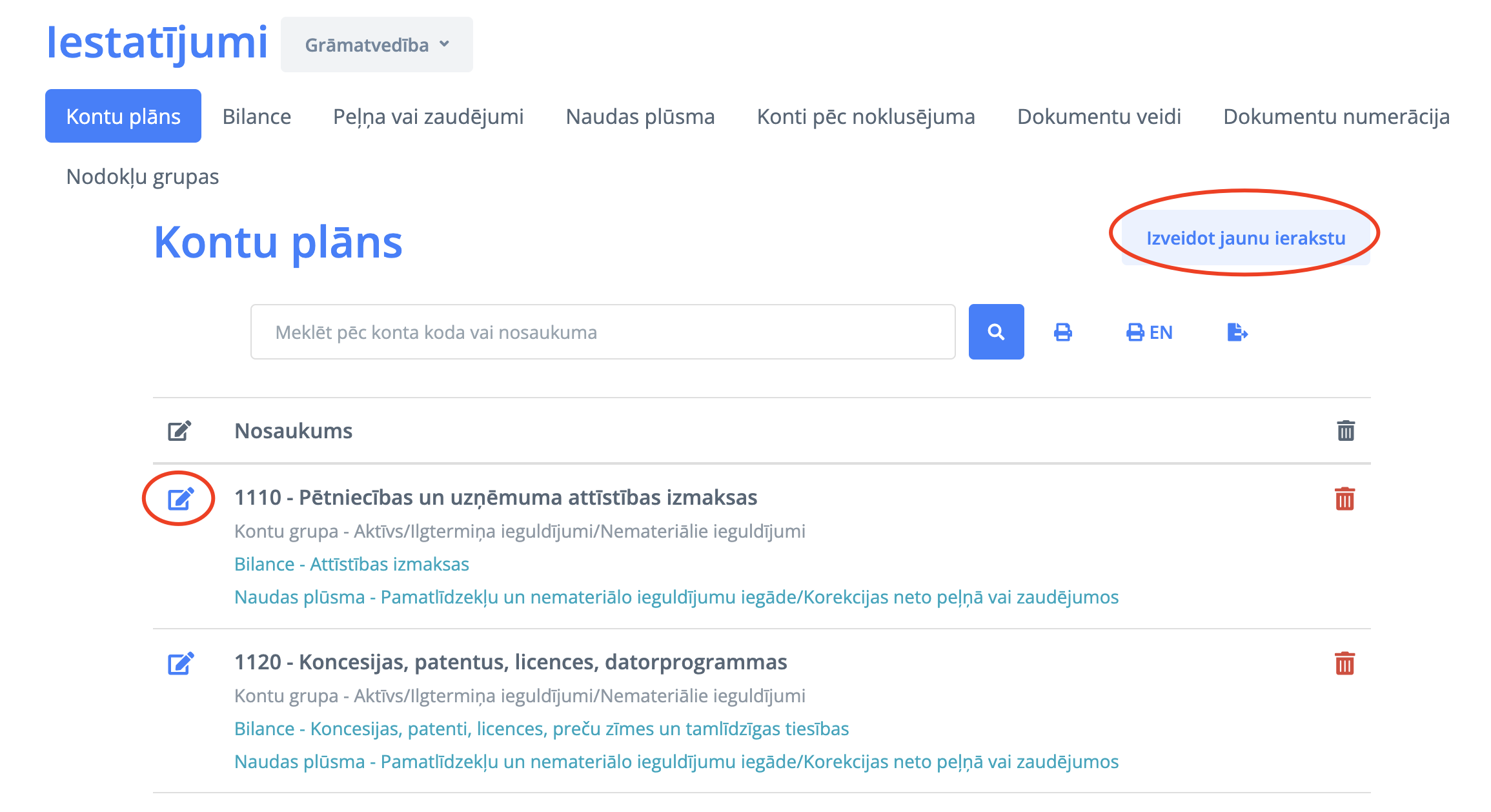
Task: Click the blue search magnifier button
Action: click(995, 332)
